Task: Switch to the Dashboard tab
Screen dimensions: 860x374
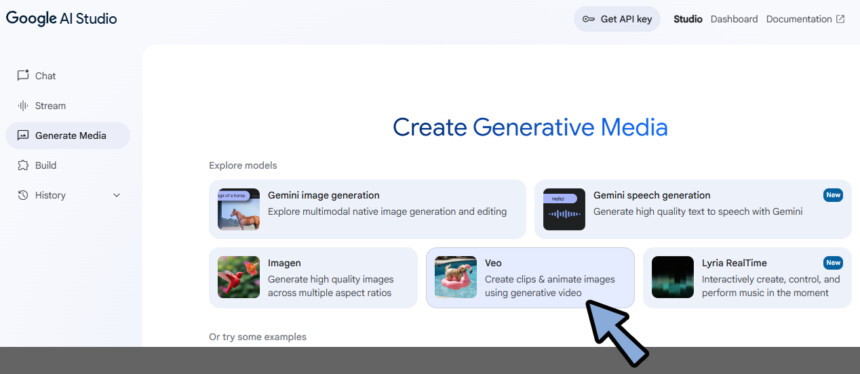Action: (x=734, y=19)
